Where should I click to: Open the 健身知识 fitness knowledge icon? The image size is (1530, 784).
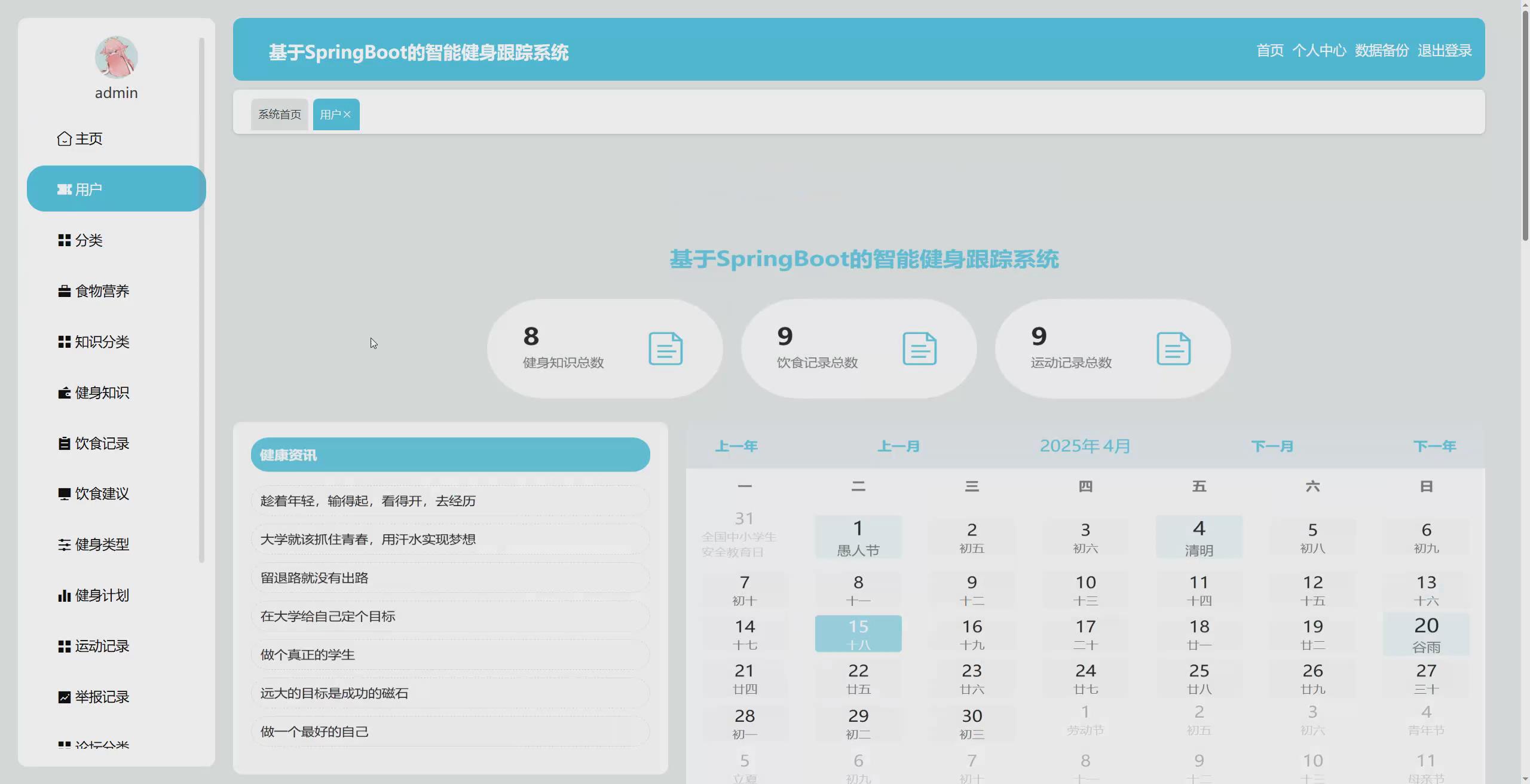click(64, 393)
